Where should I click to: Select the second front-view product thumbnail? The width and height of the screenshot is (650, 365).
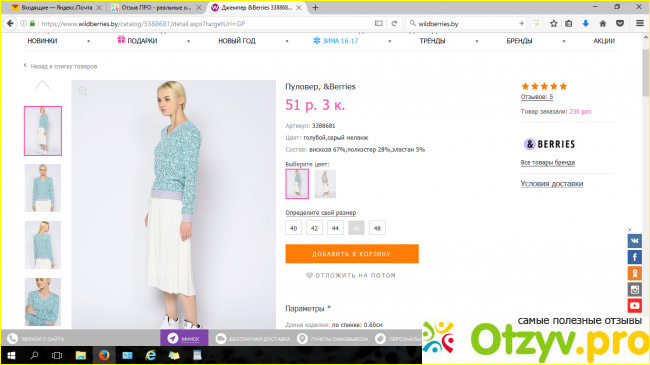(x=43, y=188)
